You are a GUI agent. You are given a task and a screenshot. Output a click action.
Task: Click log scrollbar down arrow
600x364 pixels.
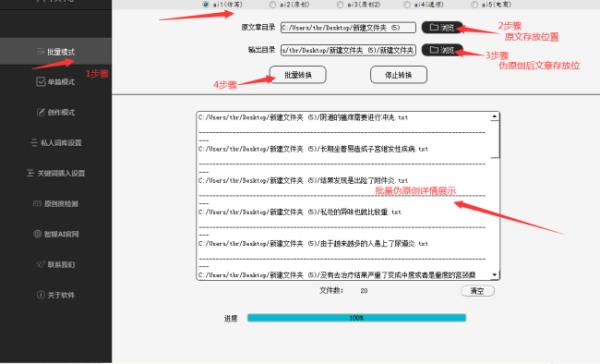tap(495, 275)
